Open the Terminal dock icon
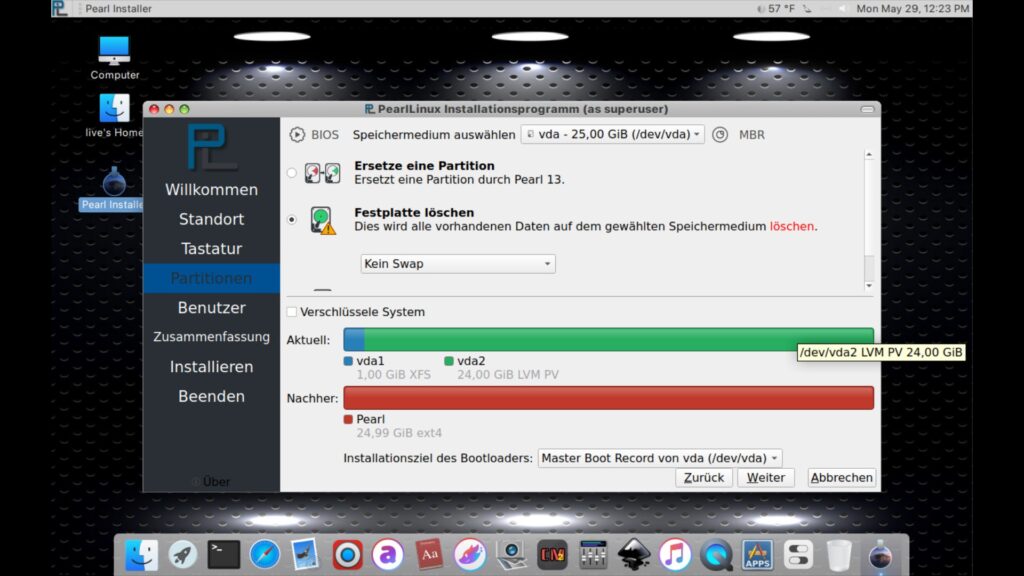Viewport: 1024px width, 576px height. click(223, 554)
